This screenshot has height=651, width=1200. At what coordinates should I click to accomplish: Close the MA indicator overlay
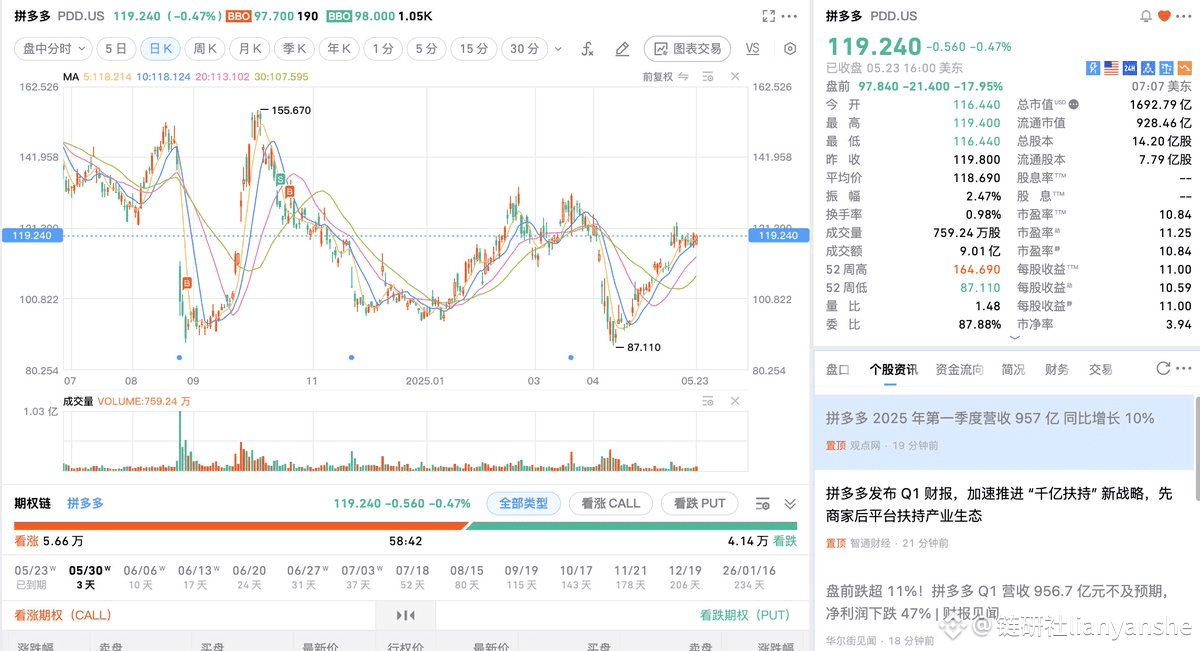[x=734, y=76]
